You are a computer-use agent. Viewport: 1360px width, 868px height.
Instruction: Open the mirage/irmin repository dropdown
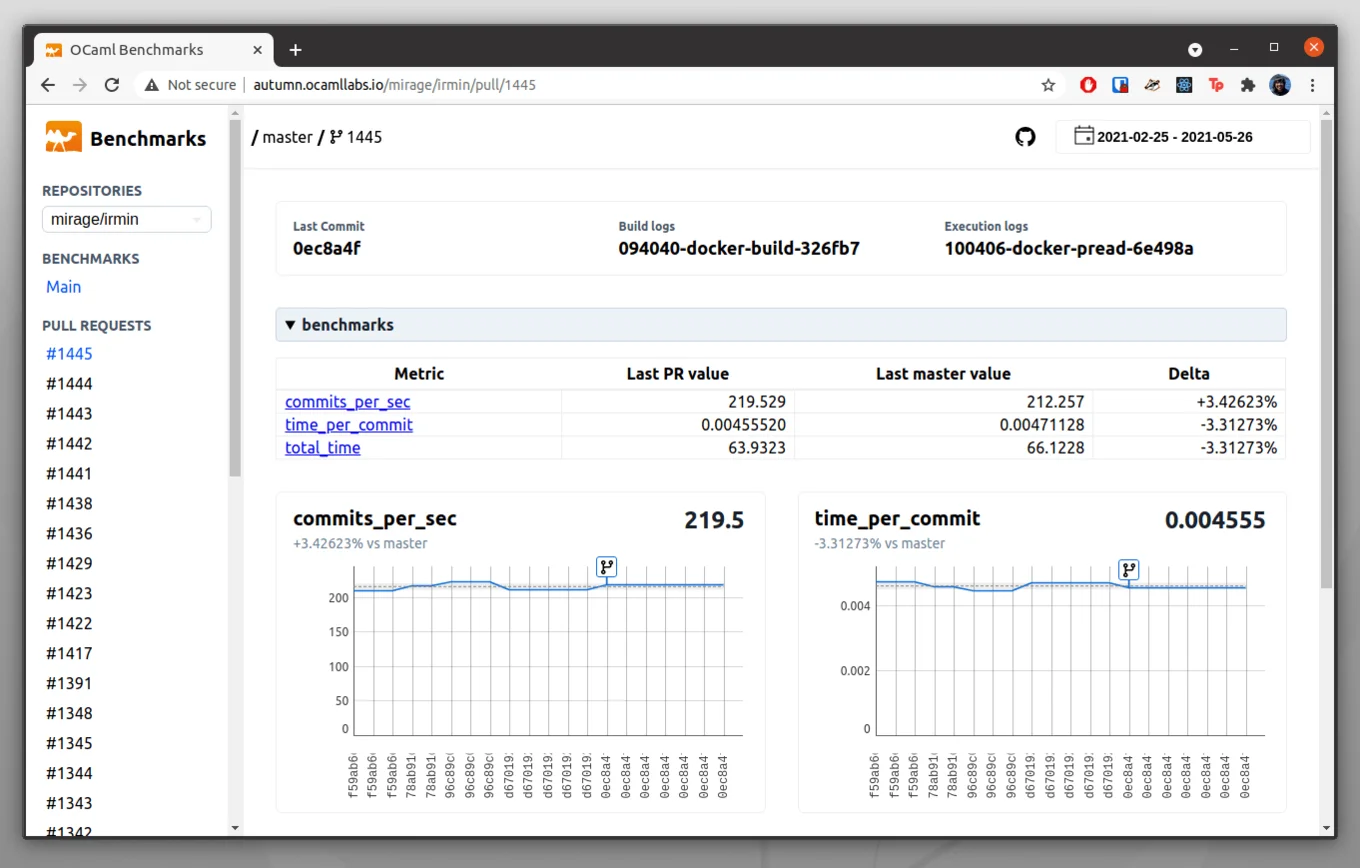126,219
